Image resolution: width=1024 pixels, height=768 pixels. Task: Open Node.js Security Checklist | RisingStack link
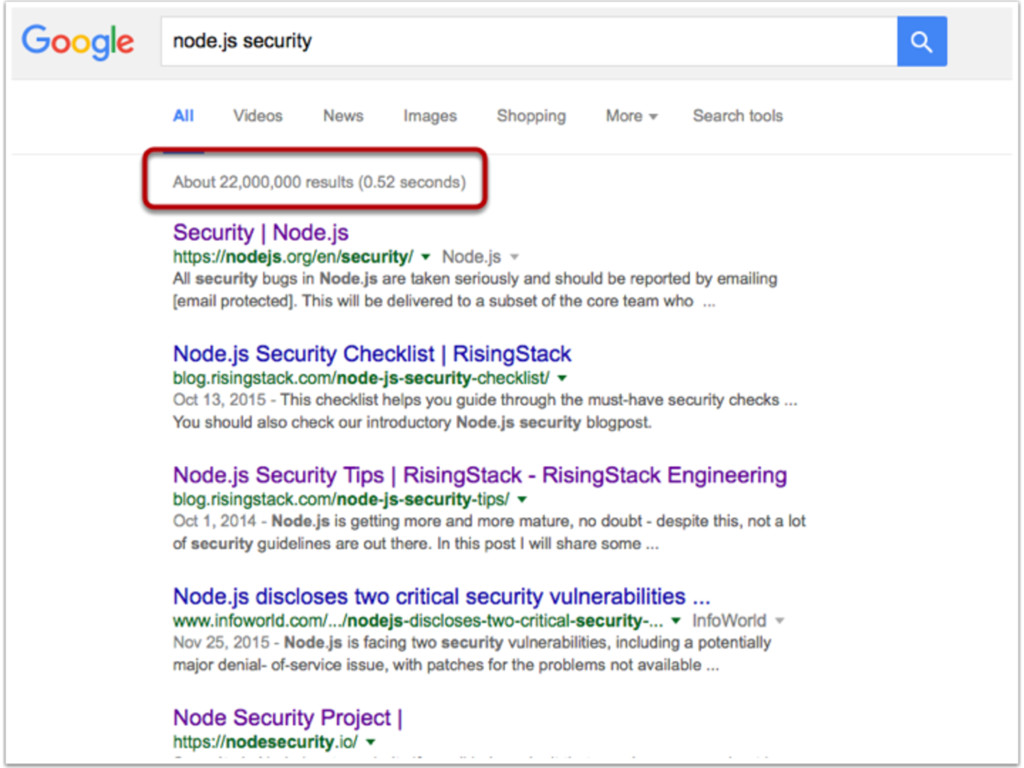click(x=372, y=354)
